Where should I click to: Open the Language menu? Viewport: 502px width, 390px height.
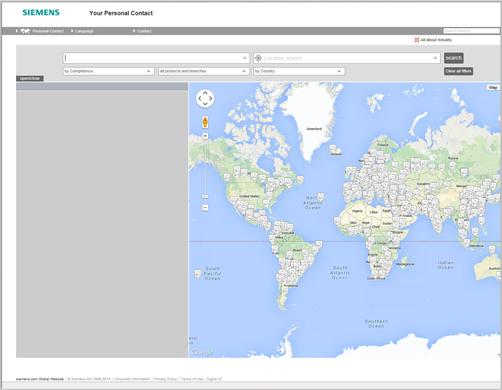[x=82, y=31]
